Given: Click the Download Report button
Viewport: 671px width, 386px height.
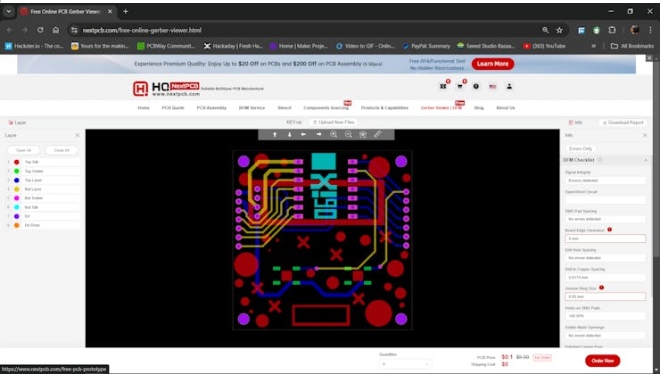Looking at the screenshot, I should (623, 123).
